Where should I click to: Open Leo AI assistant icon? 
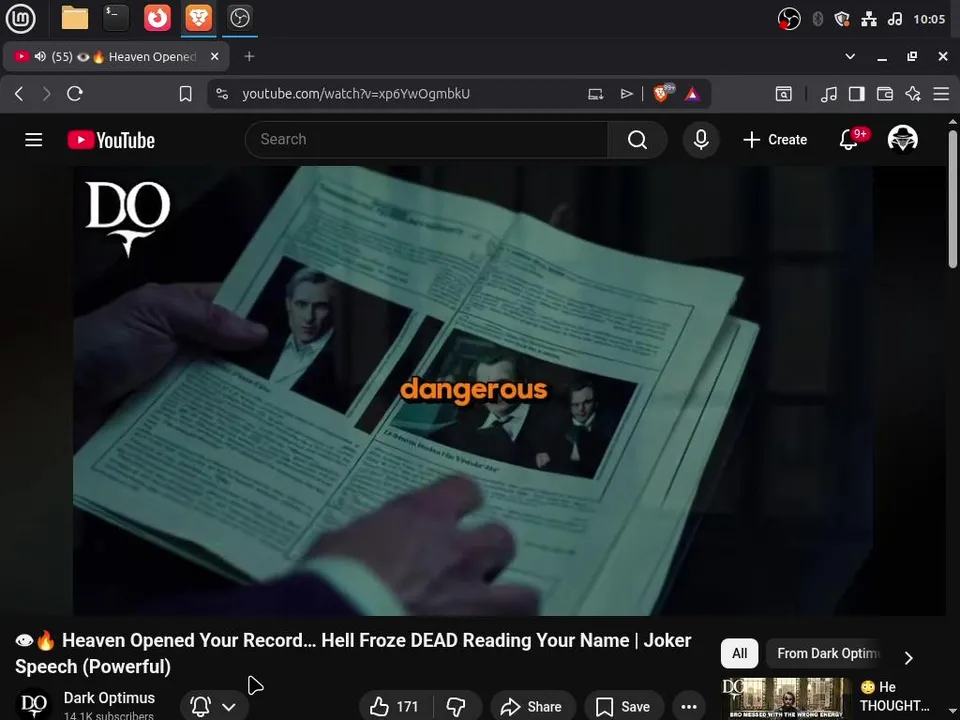[x=913, y=94]
